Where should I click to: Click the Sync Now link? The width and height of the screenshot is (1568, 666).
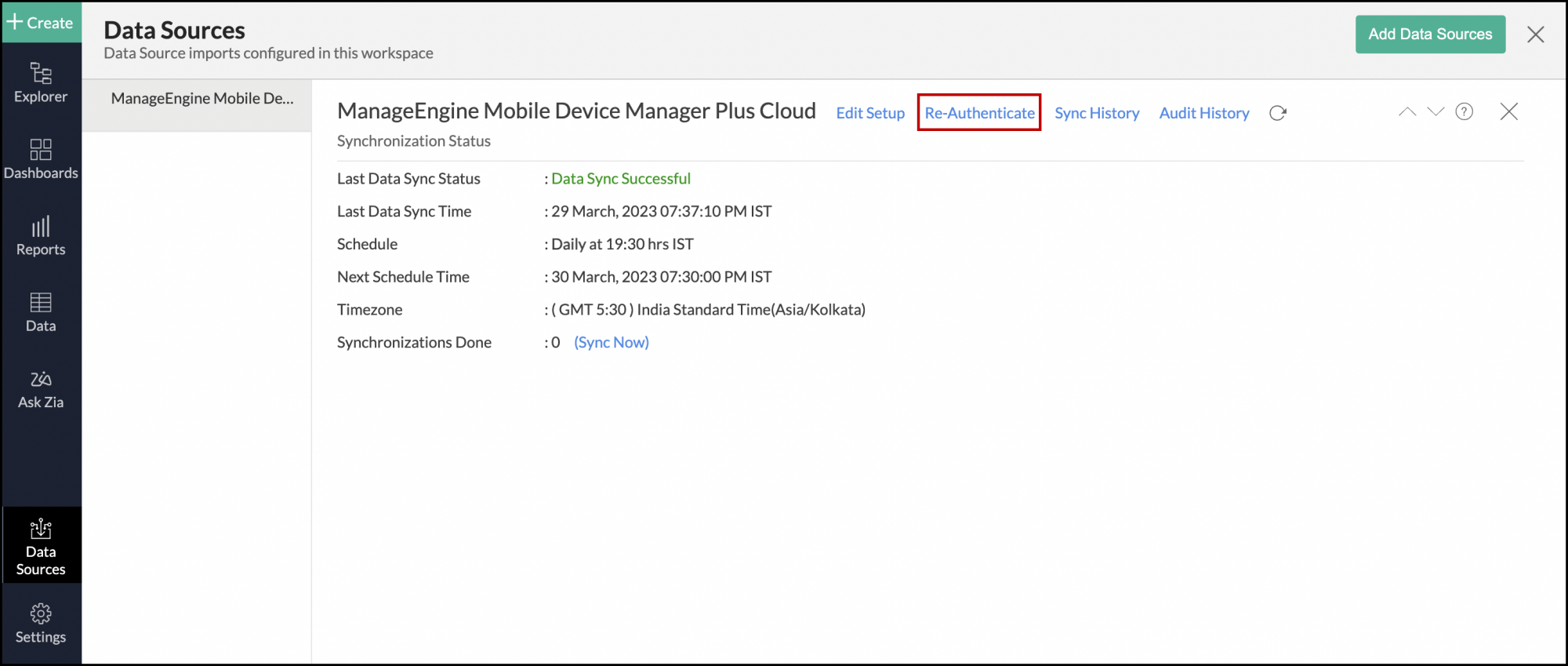pyautogui.click(x=612, y=342)
